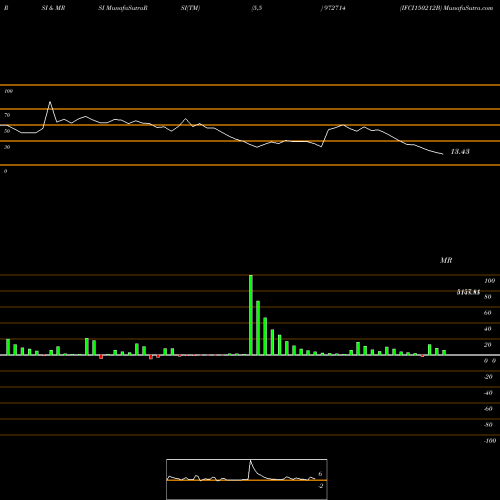Click the 5157.83 value beside the MR axis
The image size is (500, 500).
pyautogui.click(x=468, y=292)
